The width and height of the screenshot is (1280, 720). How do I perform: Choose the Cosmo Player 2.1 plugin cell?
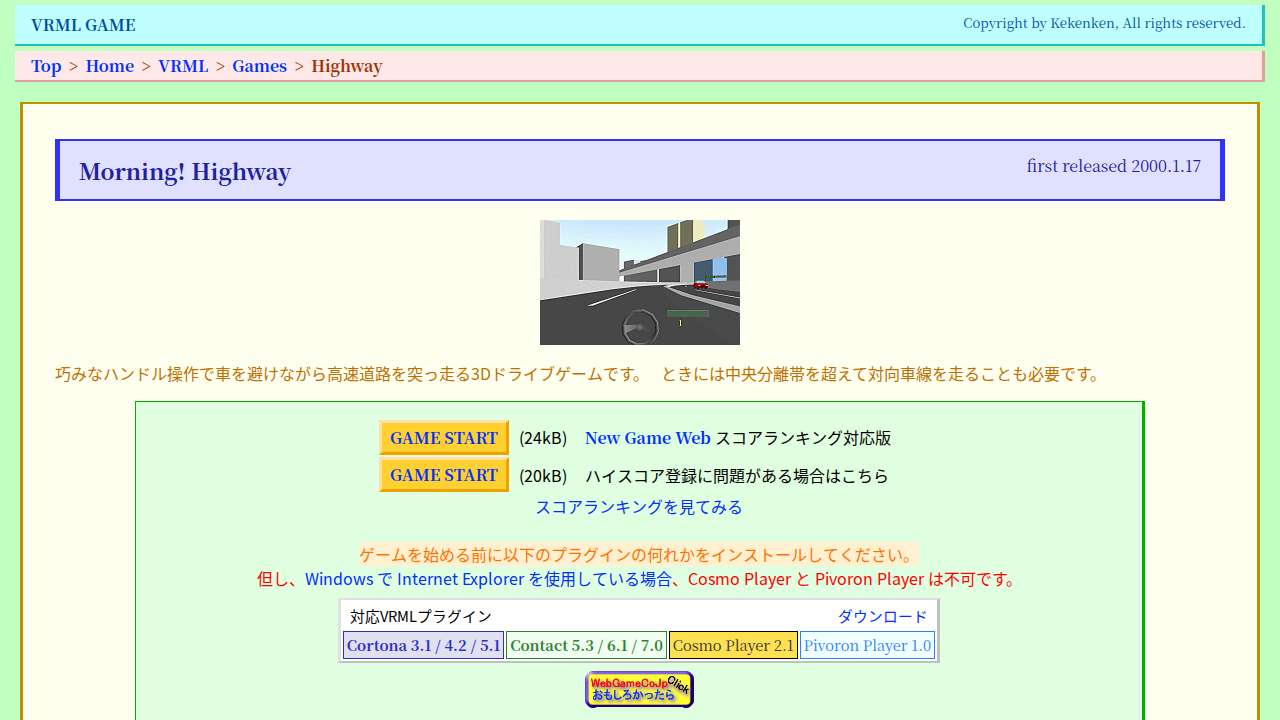733,645
